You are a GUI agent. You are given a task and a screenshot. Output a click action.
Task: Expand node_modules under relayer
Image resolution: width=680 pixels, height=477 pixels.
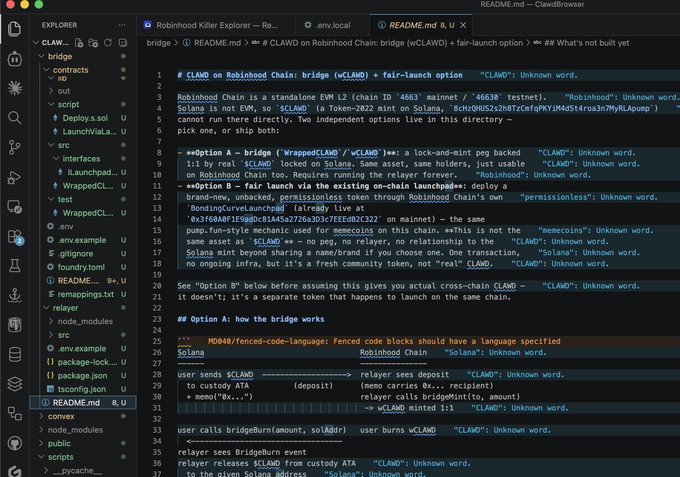85,321
